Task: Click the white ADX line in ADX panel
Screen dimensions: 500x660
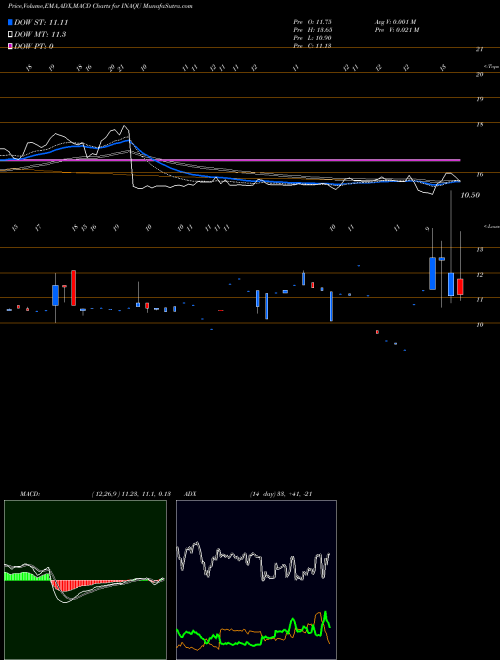Action: point(253,562)
